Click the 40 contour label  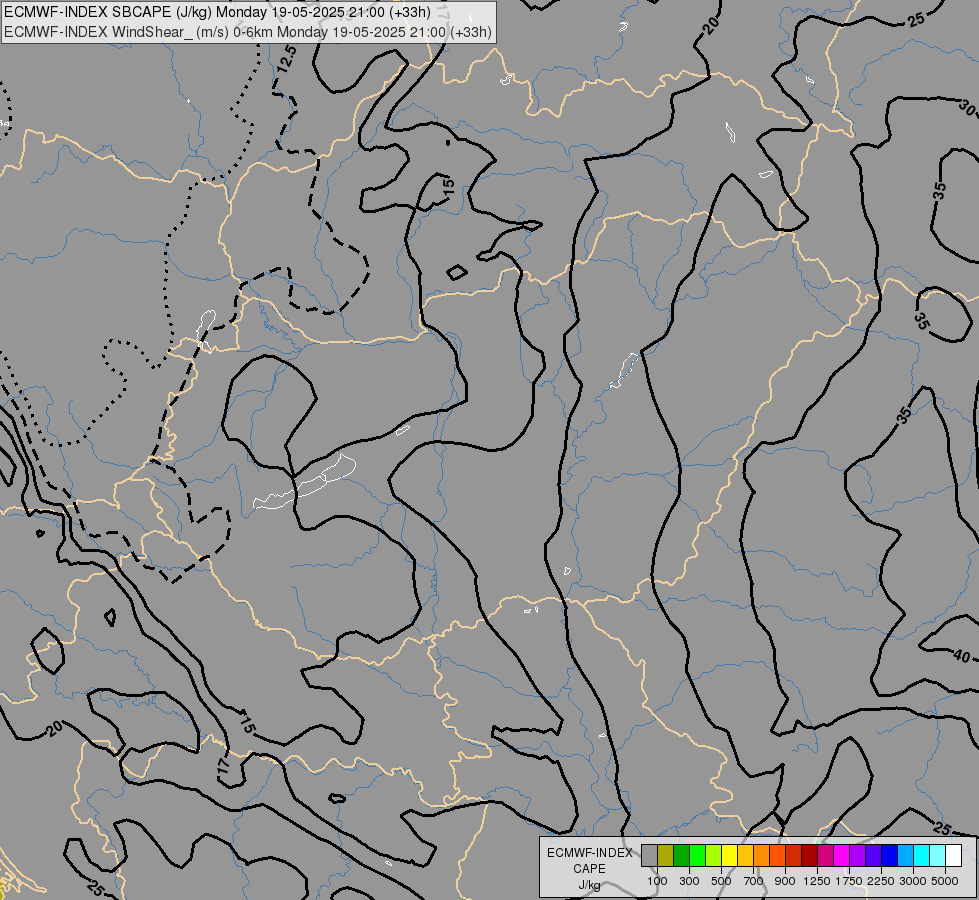(x=962, y=656)
